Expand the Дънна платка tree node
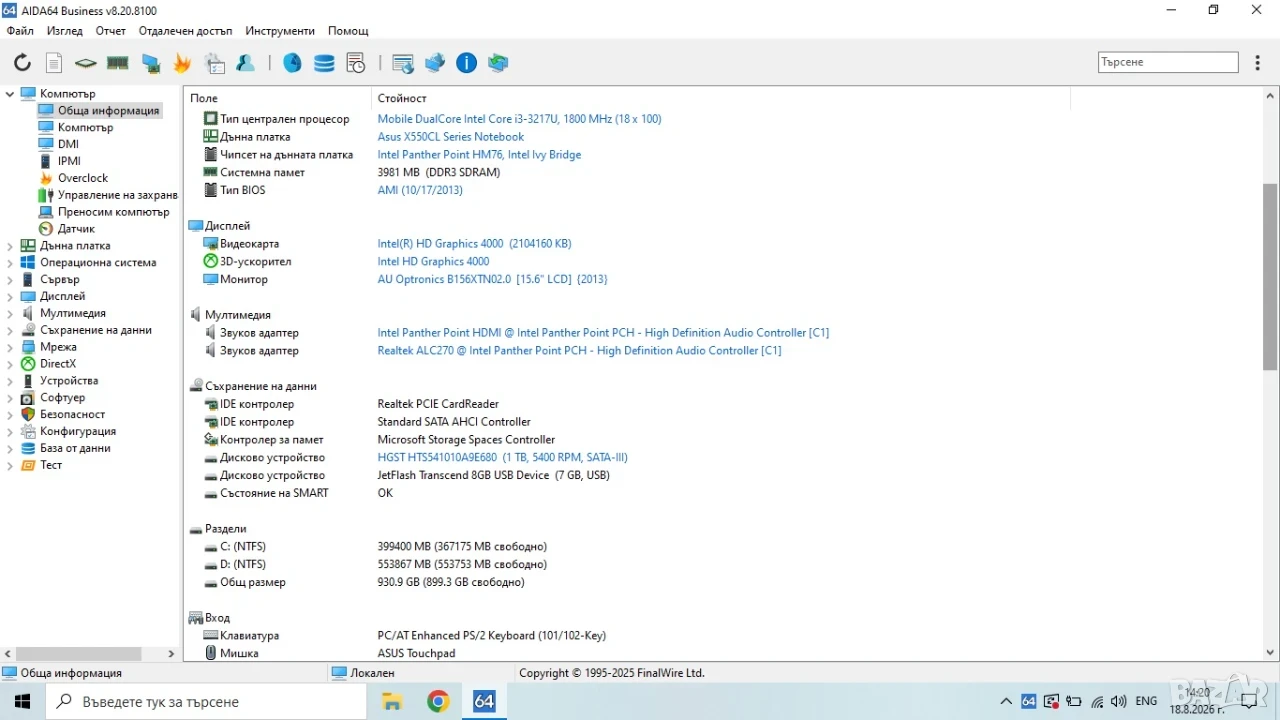Viewport: 1280px width, 720px height. click(10, 246)
